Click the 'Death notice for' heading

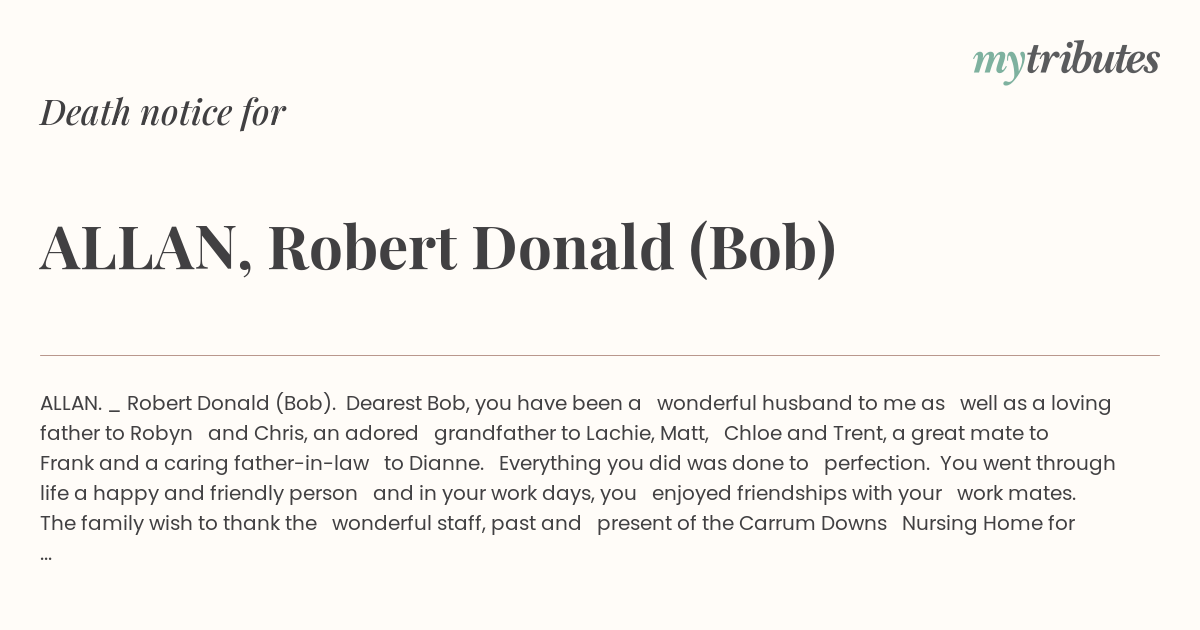(163, 113)
